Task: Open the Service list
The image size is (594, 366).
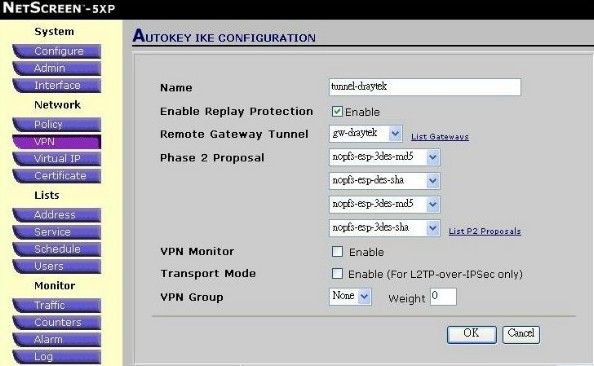Action: 57,232
